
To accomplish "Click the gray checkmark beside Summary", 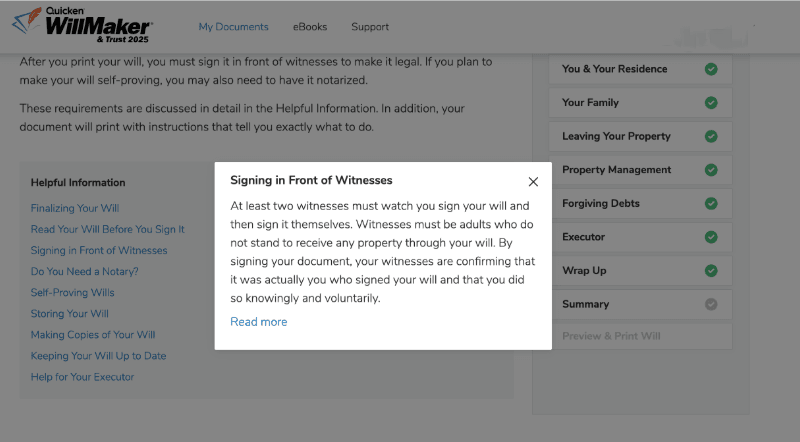I will pyautogui.click(x=711, y=304).
